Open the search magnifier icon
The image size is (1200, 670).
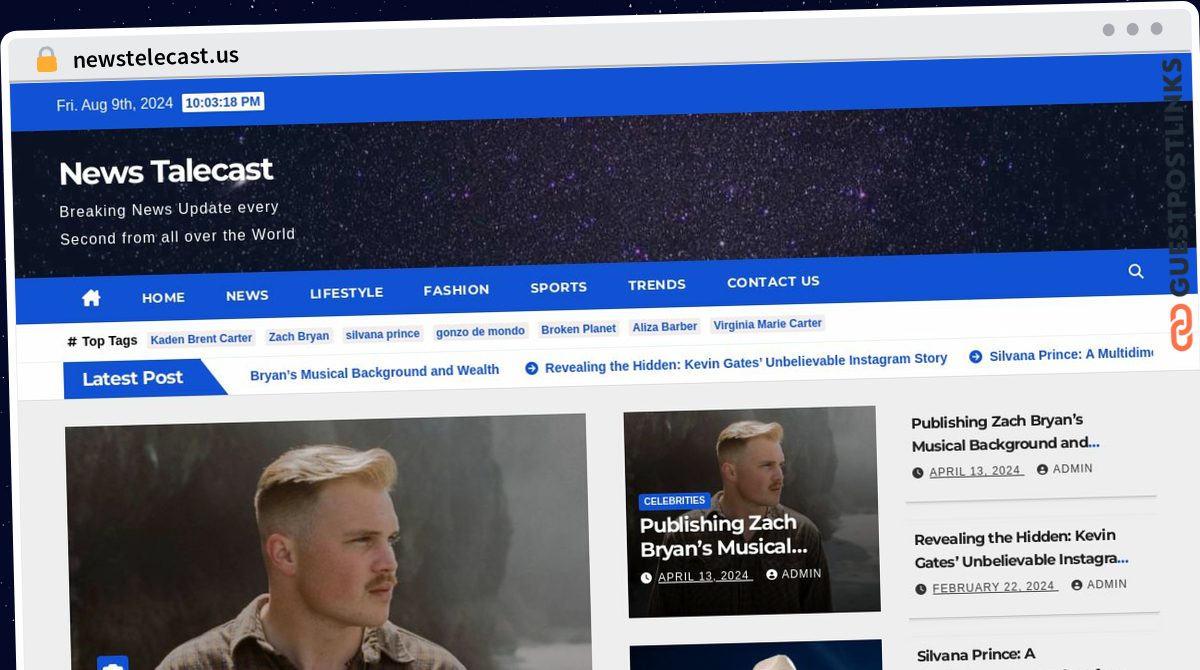pos(1136,271)
